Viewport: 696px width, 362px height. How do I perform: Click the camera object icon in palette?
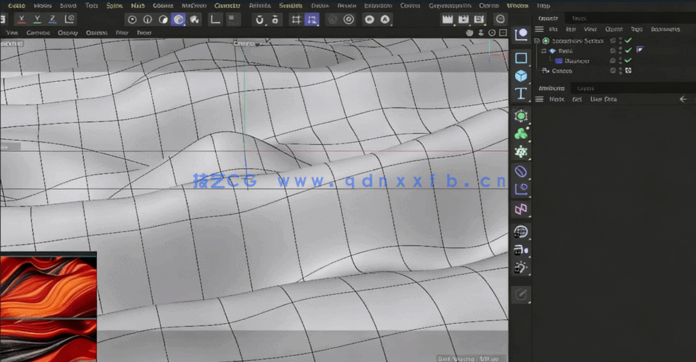[521, 250]
